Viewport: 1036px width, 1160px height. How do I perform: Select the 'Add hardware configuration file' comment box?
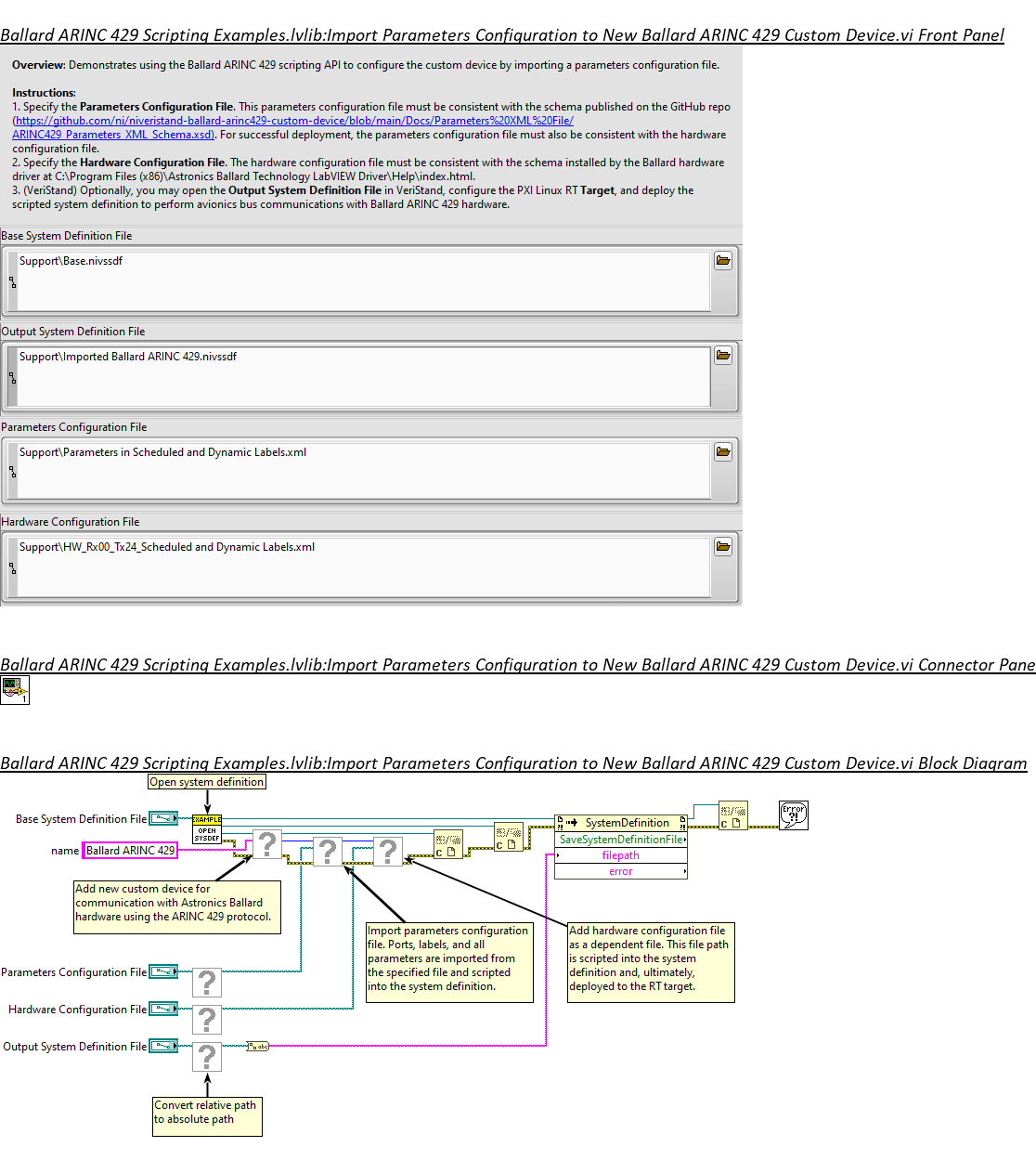coord(651,962)
